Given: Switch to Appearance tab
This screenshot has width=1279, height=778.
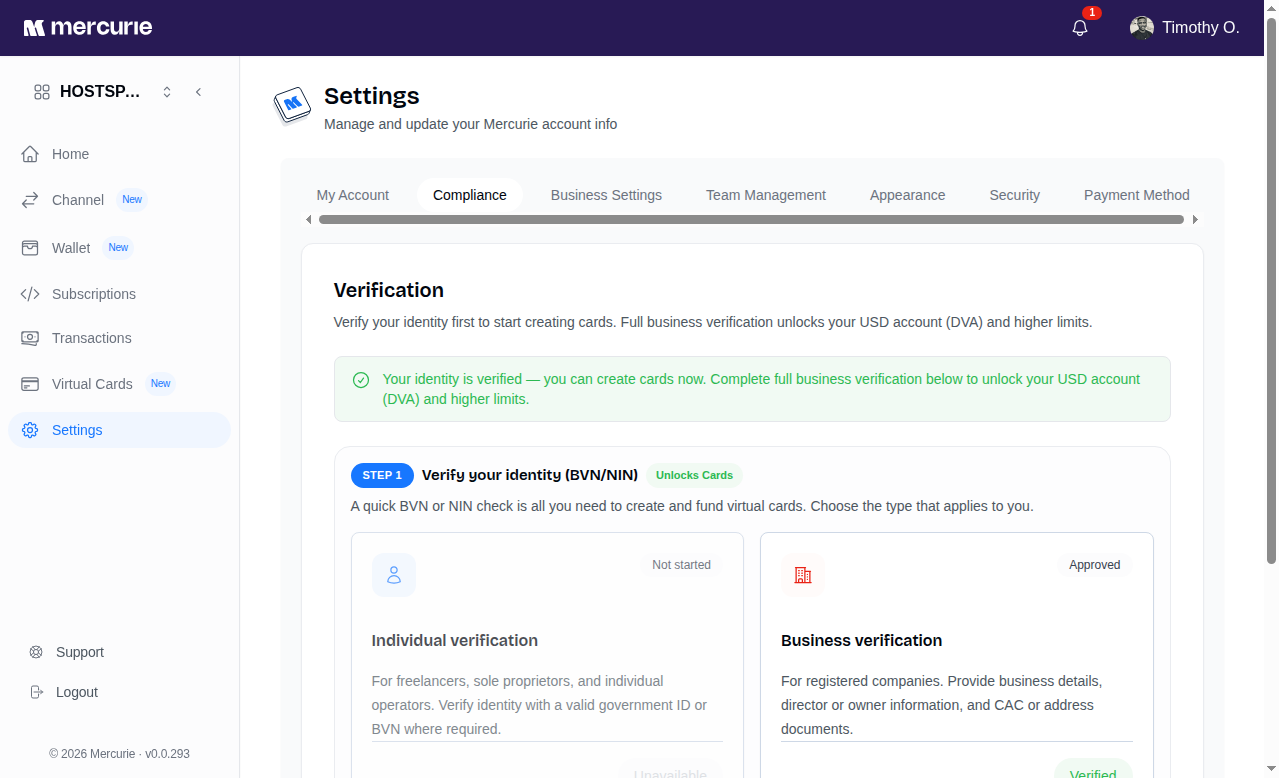Looking at the screenshot, I should coord(908,195).
